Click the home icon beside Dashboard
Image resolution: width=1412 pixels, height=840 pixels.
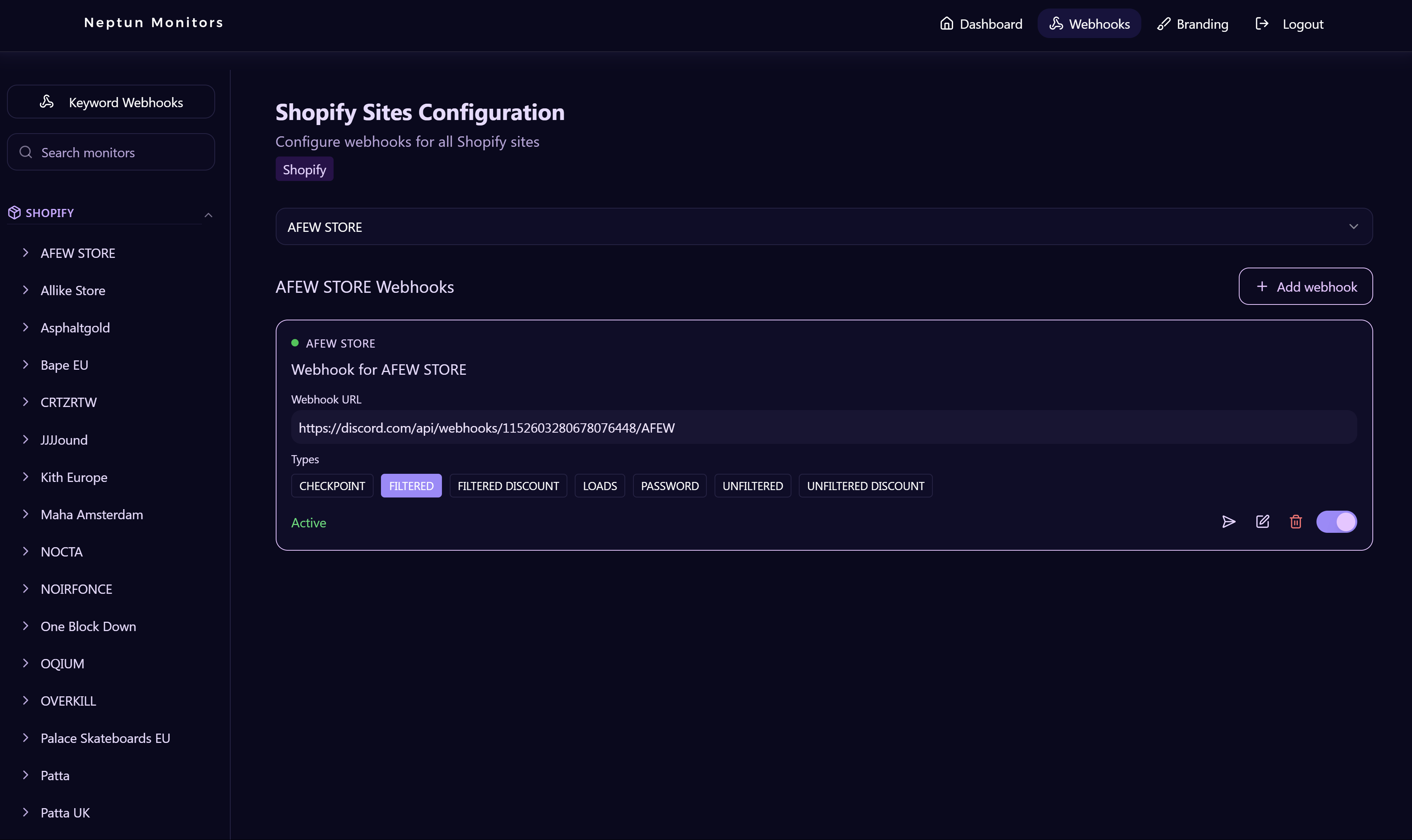(x=946, y=24)
